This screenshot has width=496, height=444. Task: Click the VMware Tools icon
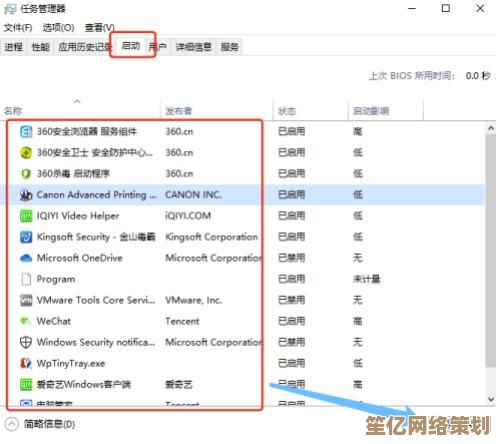tap(26, 300)
